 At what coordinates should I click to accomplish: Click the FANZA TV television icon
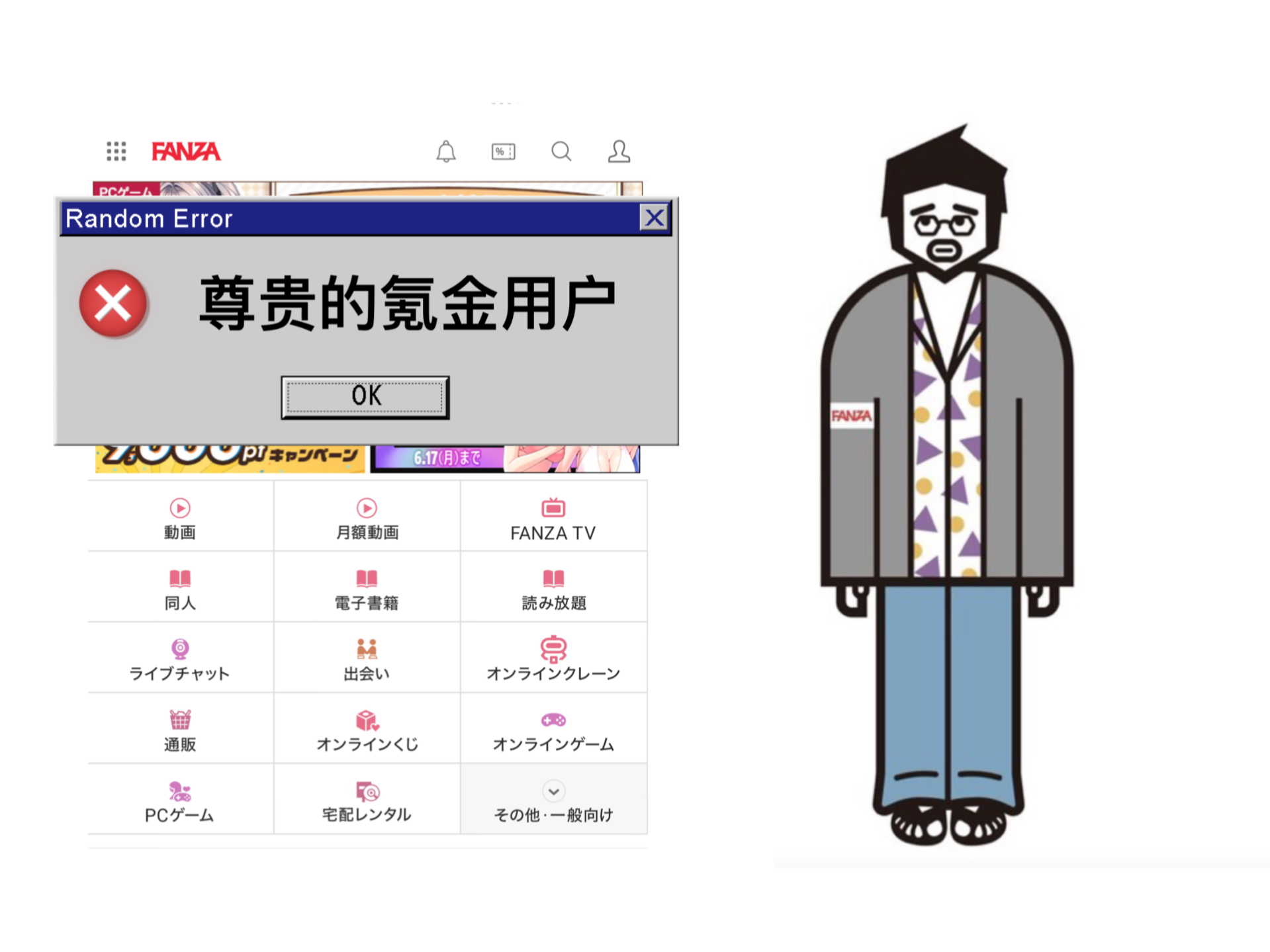(x=553, y=507)
